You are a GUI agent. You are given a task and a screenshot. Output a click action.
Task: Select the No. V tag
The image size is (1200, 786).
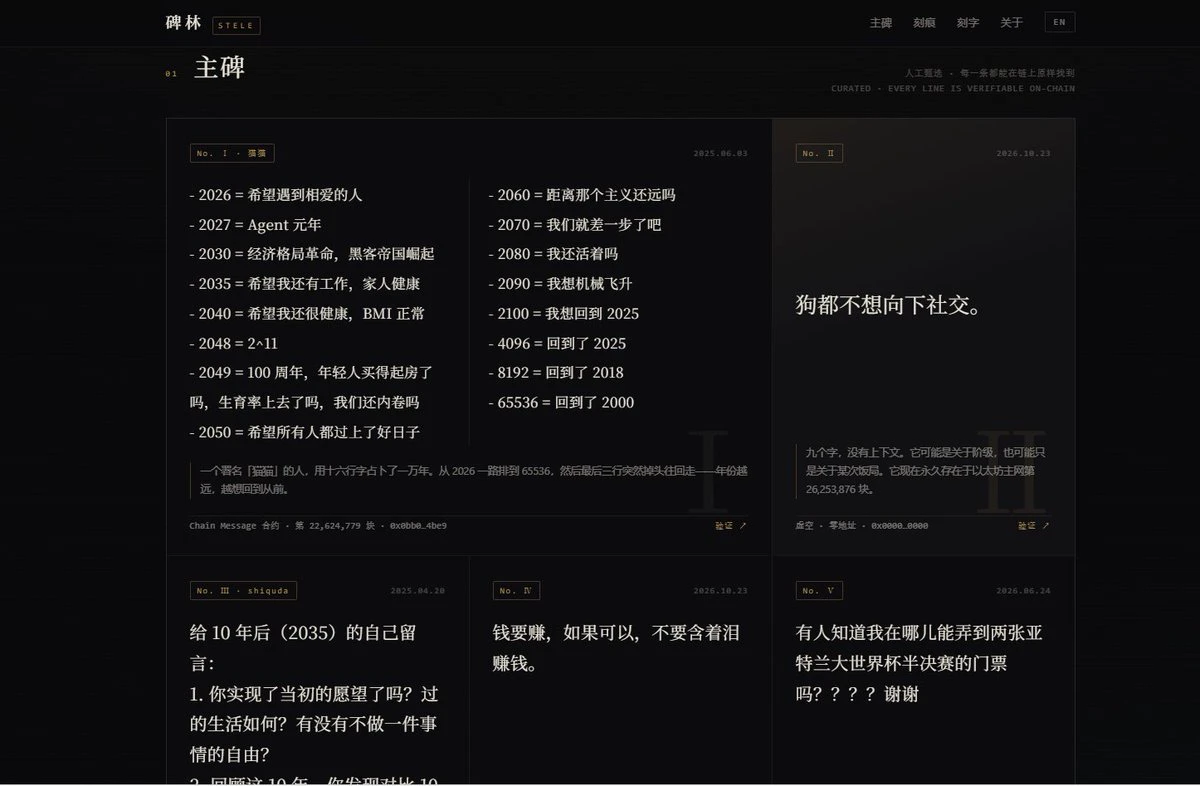[x=819, y=591]
